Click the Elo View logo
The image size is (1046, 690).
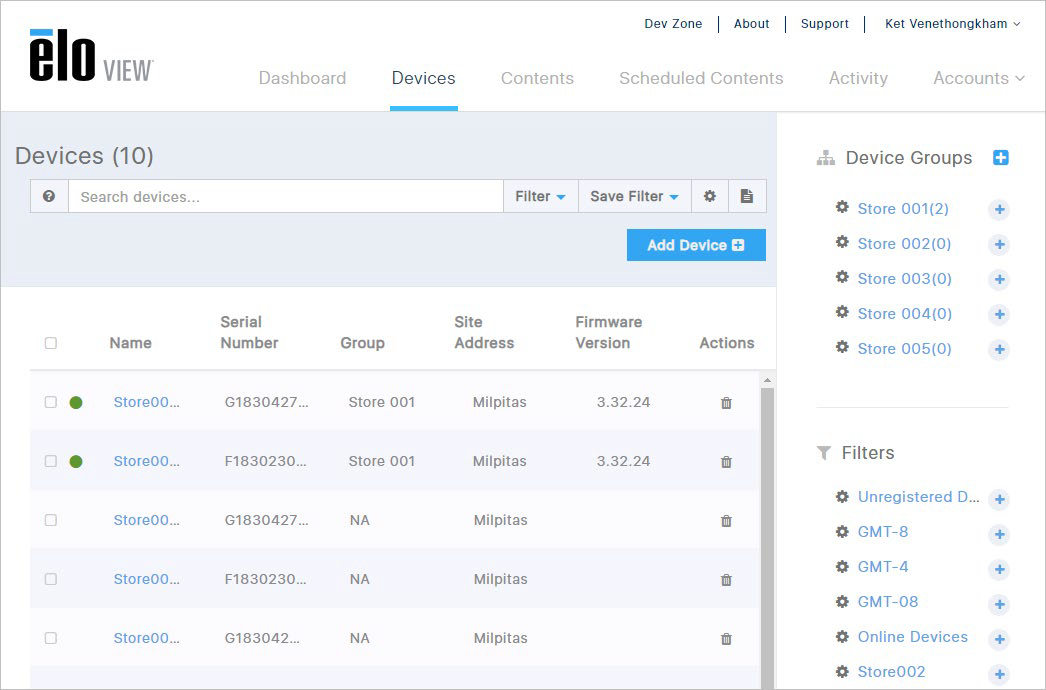tap(91, 57)
